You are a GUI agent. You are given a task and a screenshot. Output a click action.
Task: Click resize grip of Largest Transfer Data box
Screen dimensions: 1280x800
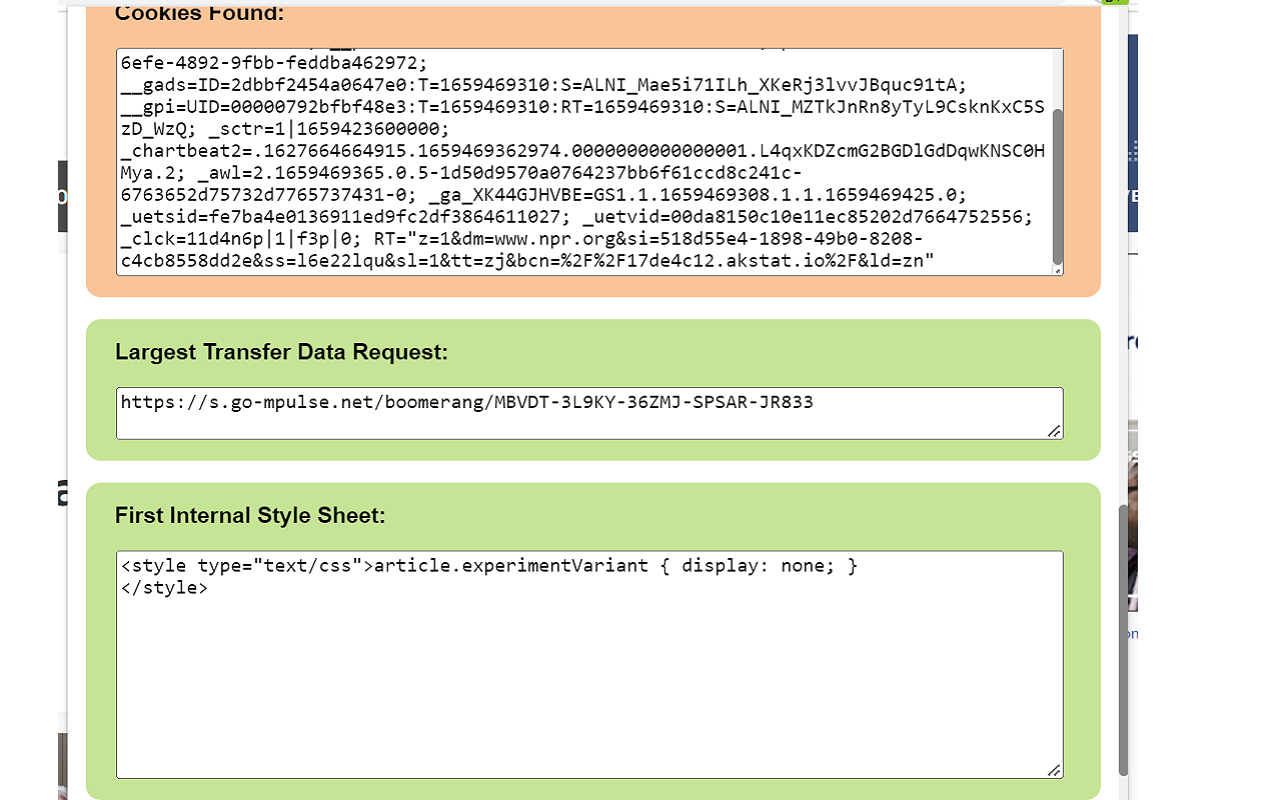coord(1054,431)
